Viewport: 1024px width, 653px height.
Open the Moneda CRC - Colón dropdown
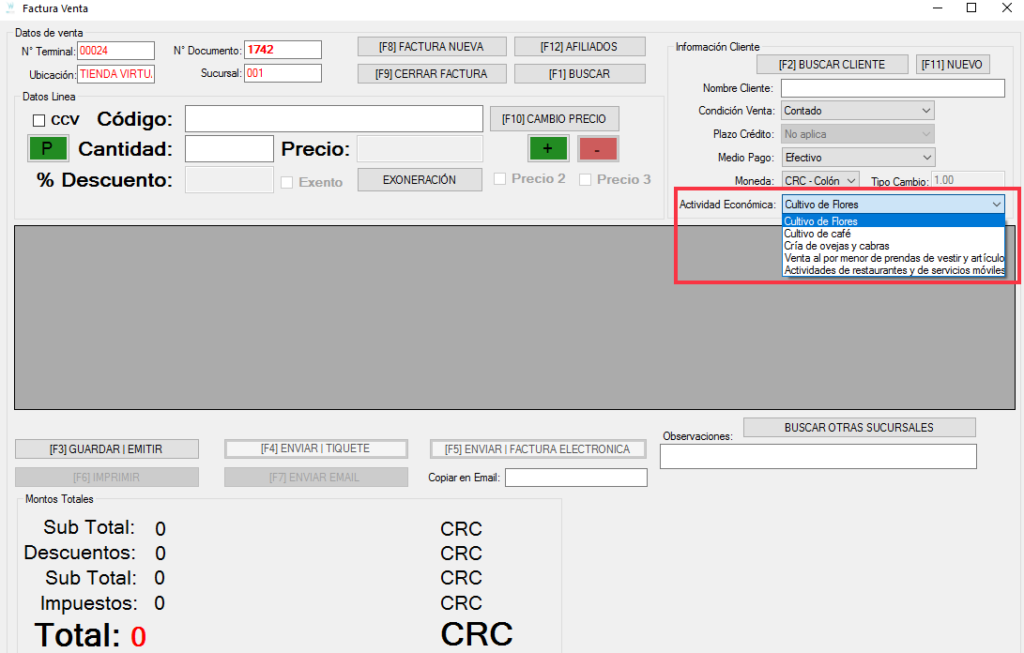point(819,180)
